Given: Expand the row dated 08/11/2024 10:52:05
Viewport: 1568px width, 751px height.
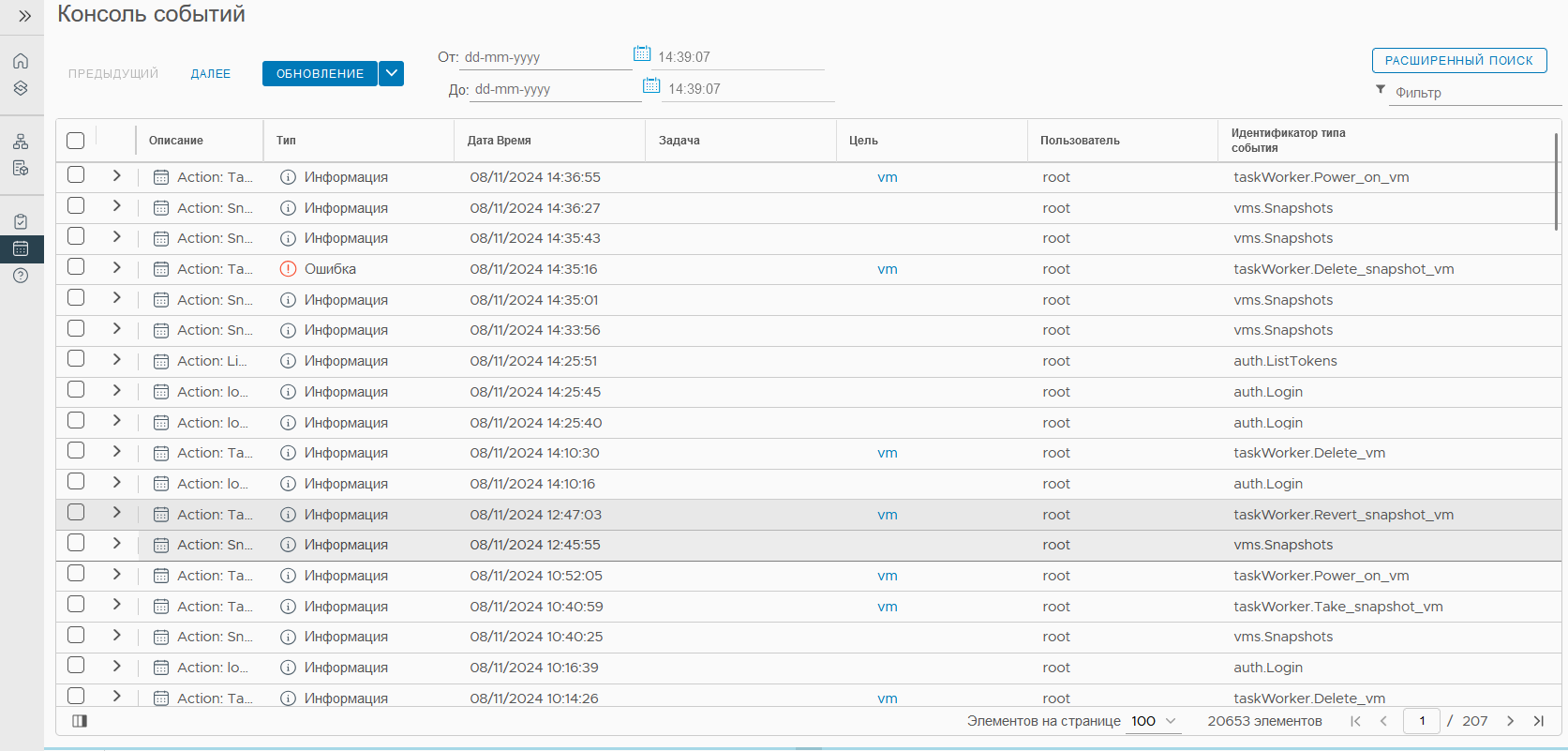Looking at the screenshot, I should (x=116, y=574).
